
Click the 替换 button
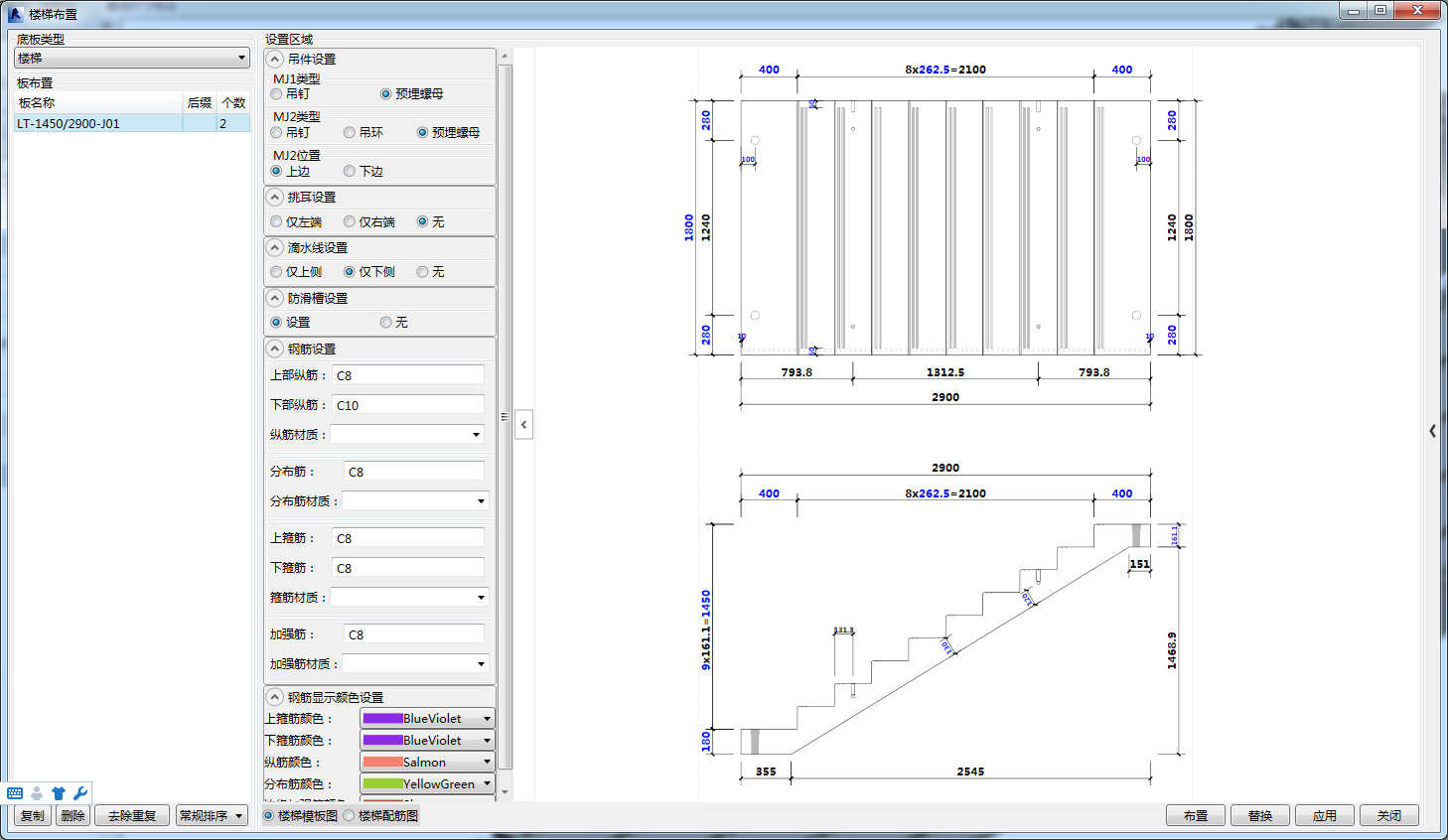[1260, 816]
